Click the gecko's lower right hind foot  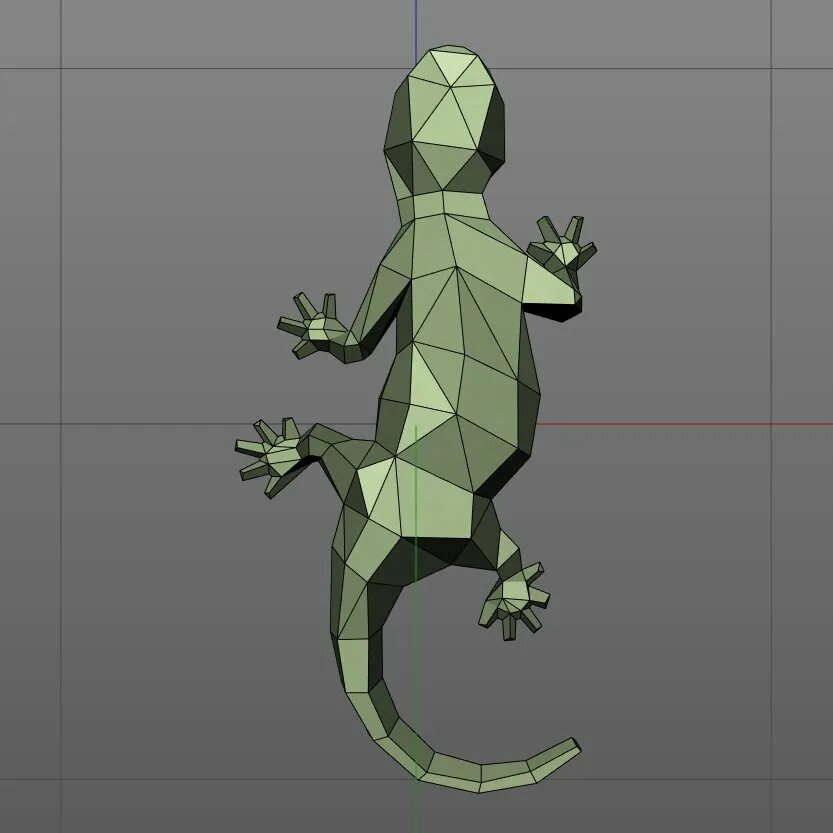pos(514,602)
